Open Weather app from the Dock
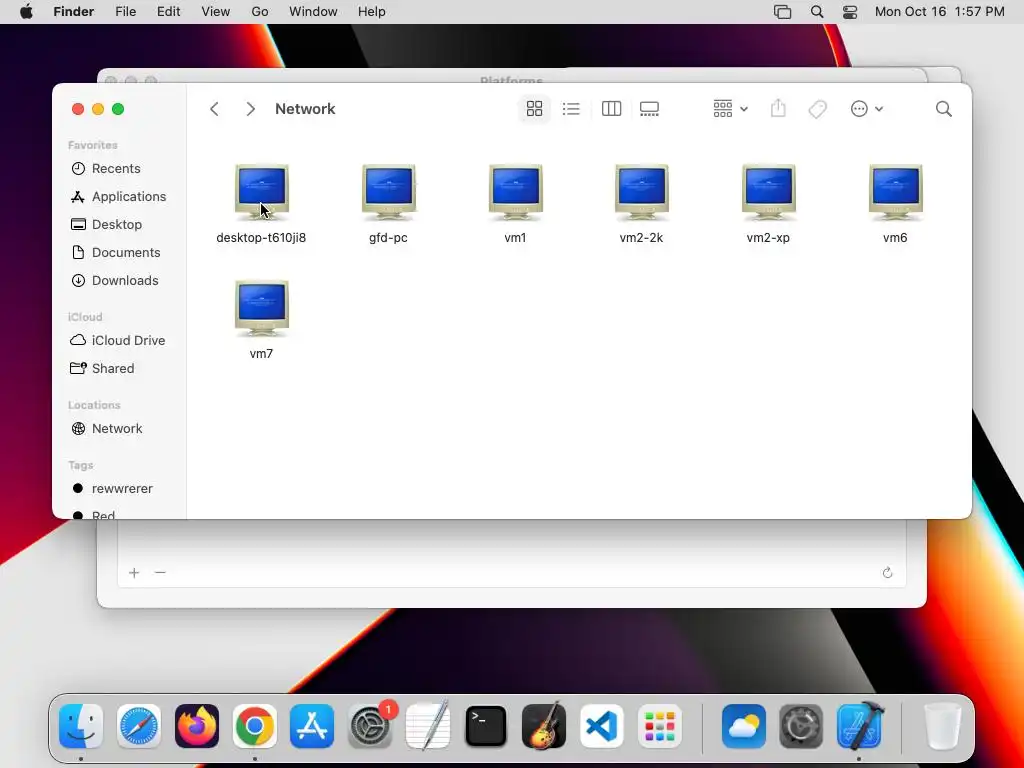The image size is (1024, 768). tap(744, 726)
